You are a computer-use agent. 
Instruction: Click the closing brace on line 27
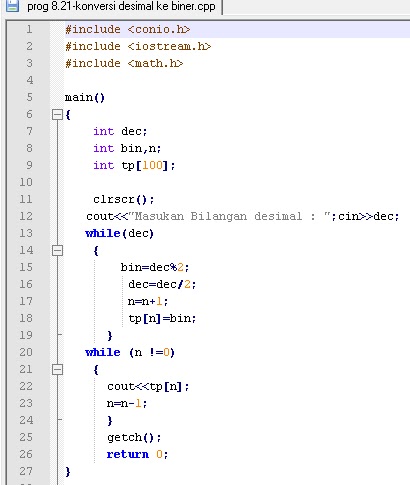tap(68, 471)
